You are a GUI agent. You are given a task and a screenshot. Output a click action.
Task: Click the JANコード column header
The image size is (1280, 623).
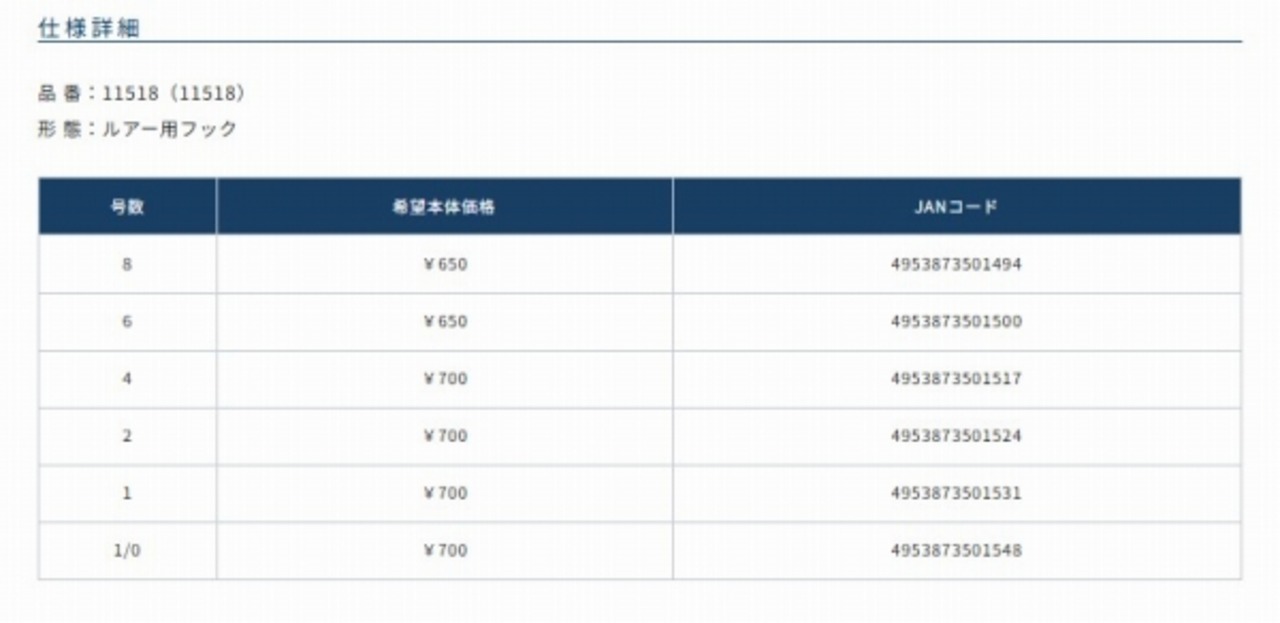pyautogui.click(x=956, y=207)
